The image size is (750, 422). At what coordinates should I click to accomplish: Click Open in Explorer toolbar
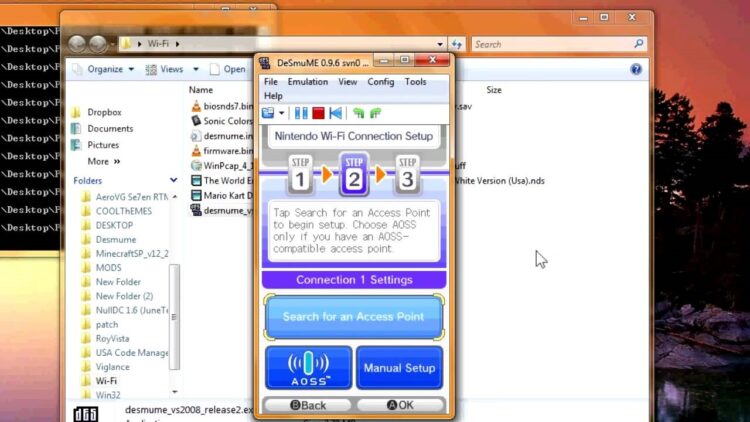[x=228, y=69]
